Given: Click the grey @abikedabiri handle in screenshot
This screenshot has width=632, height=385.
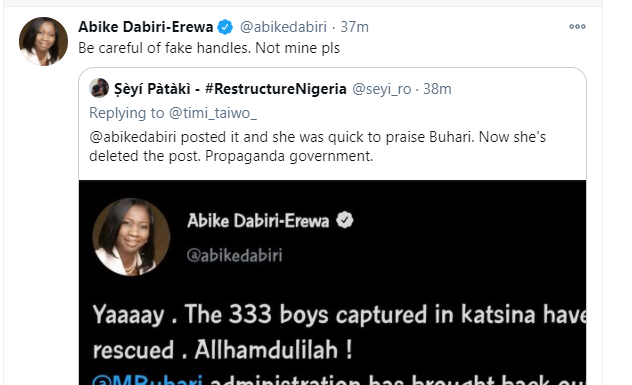Looking at the screenshot, I should point(235,256).
